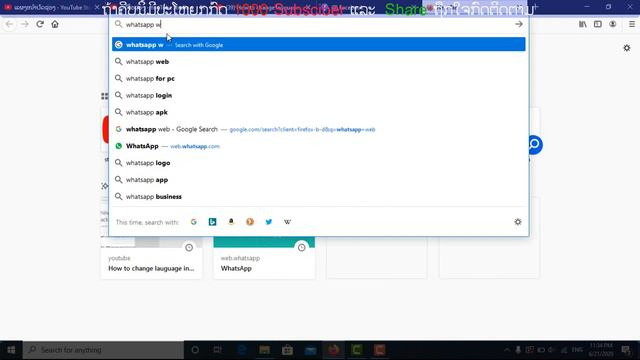Screen dimensions: 640x360
Task: Search this time with Bing icon
Action: point(212,222)
